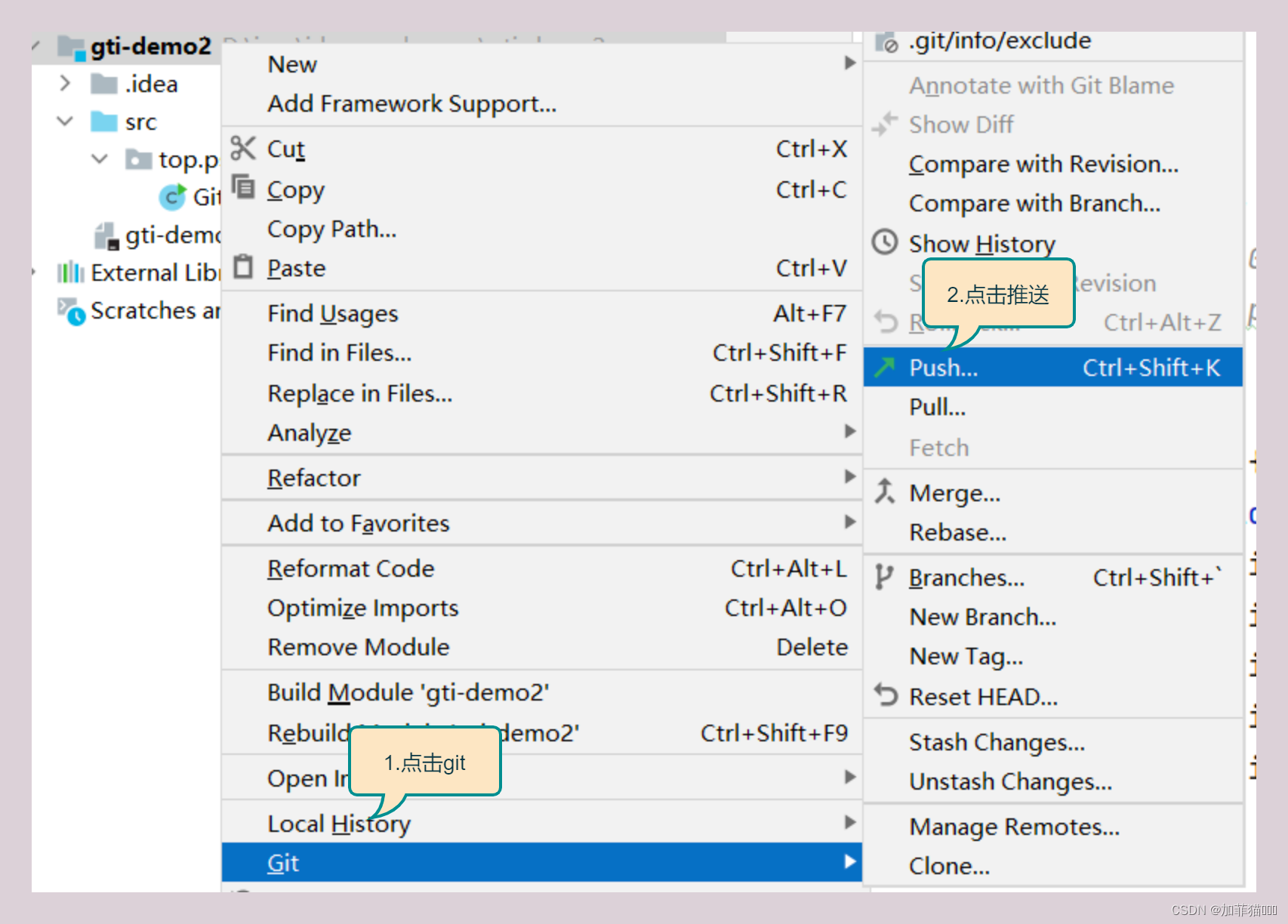Image resolution: width=1288 pixels, height=924 pixels.
Task: Click the gti-demo2 project folder icon
Action: tap(72, 48)
